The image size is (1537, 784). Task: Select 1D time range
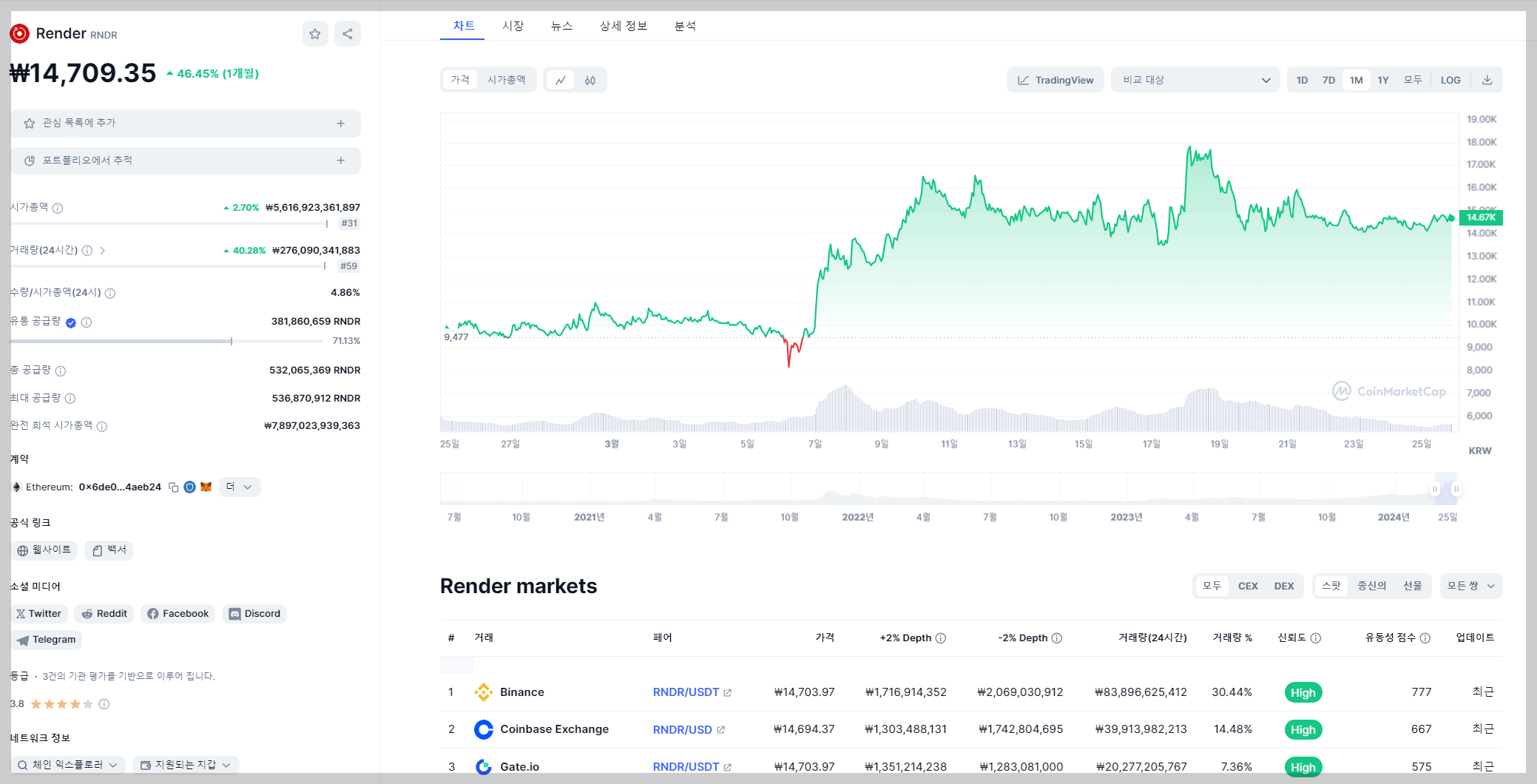pyautogui.click(x=1303, y=80)
